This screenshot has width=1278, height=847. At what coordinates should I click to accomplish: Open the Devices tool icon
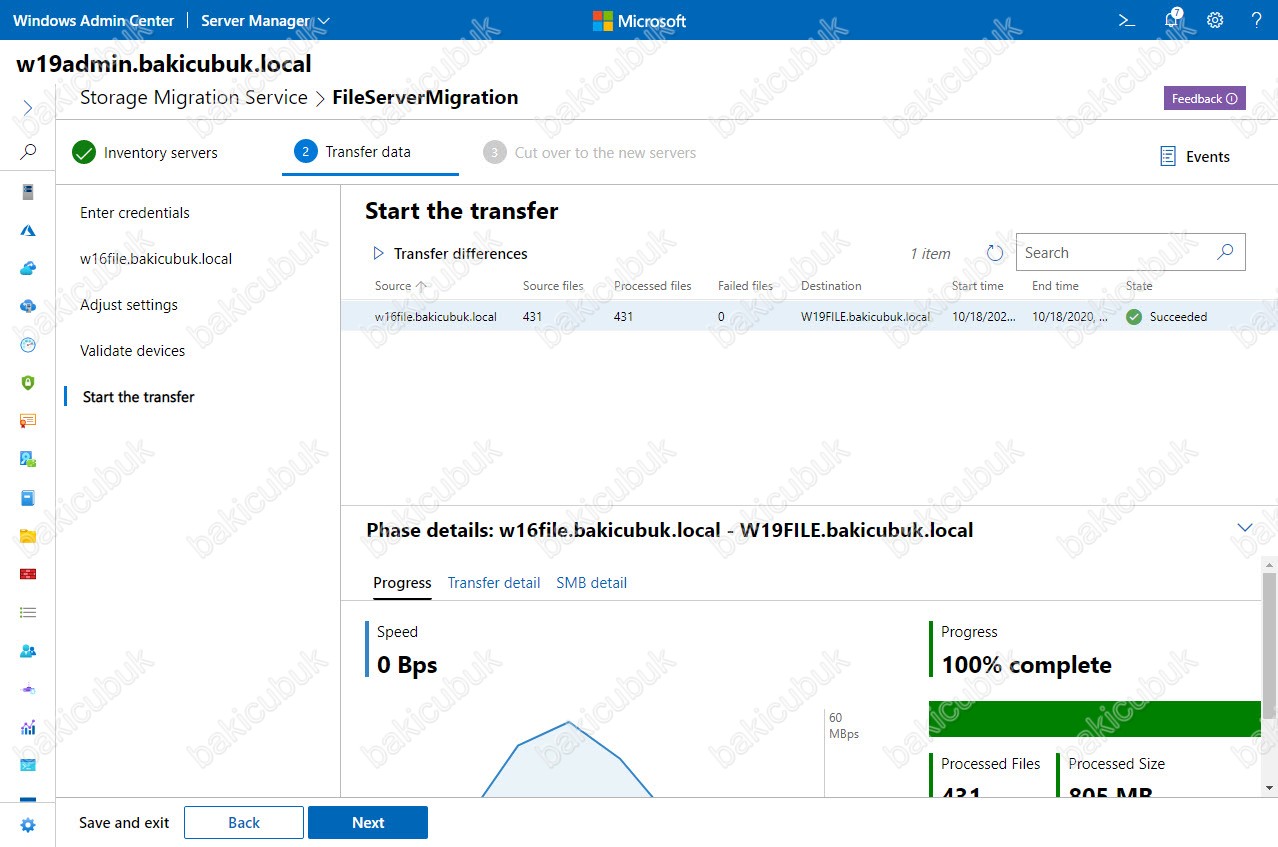[x=28, y=459]
